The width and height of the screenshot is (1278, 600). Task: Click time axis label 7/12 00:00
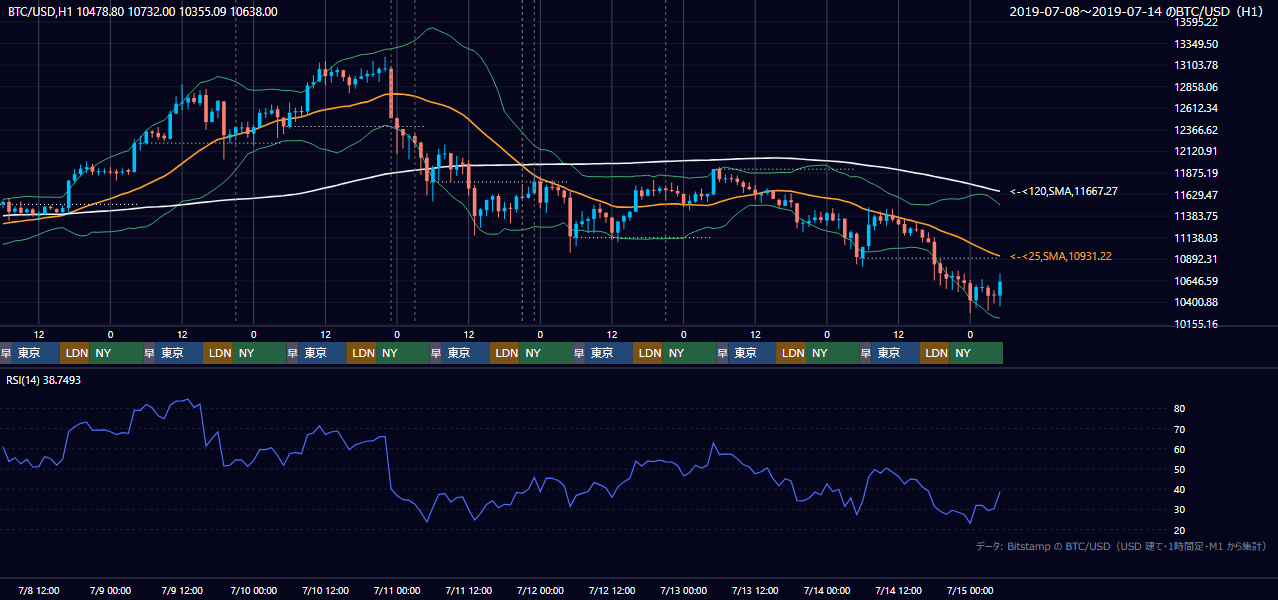coord(540,590)
